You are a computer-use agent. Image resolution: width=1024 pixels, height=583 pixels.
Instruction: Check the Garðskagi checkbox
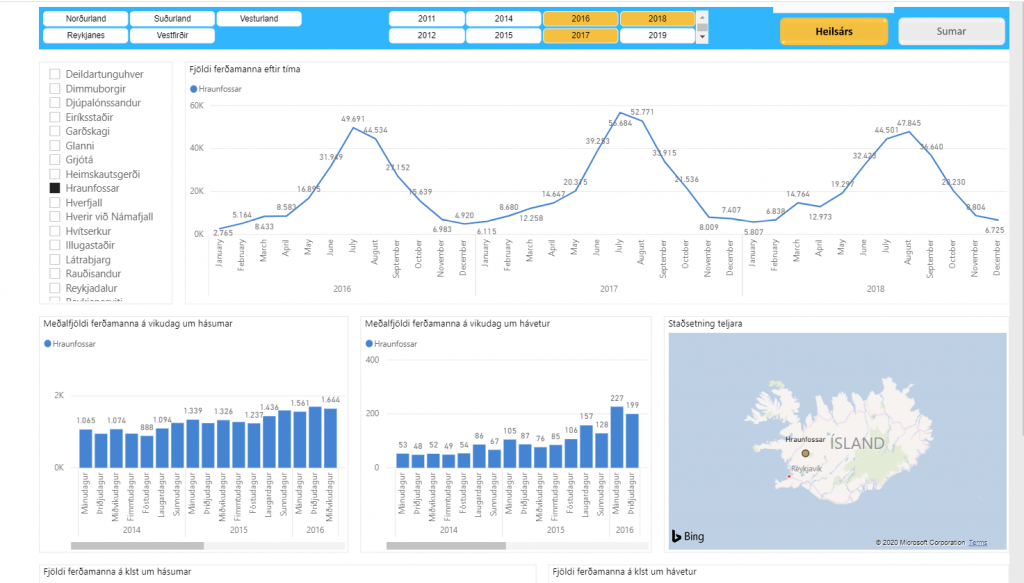point(55,131)
